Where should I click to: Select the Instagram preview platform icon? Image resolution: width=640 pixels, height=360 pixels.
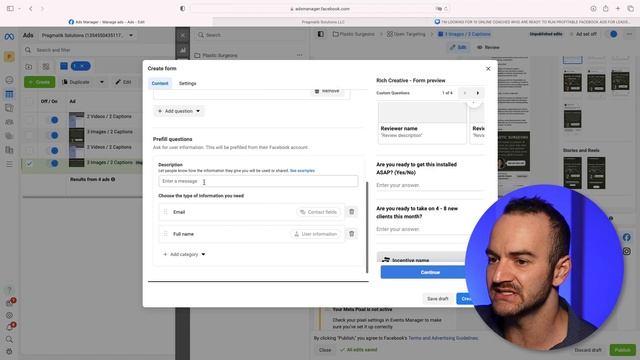[627, 251]
